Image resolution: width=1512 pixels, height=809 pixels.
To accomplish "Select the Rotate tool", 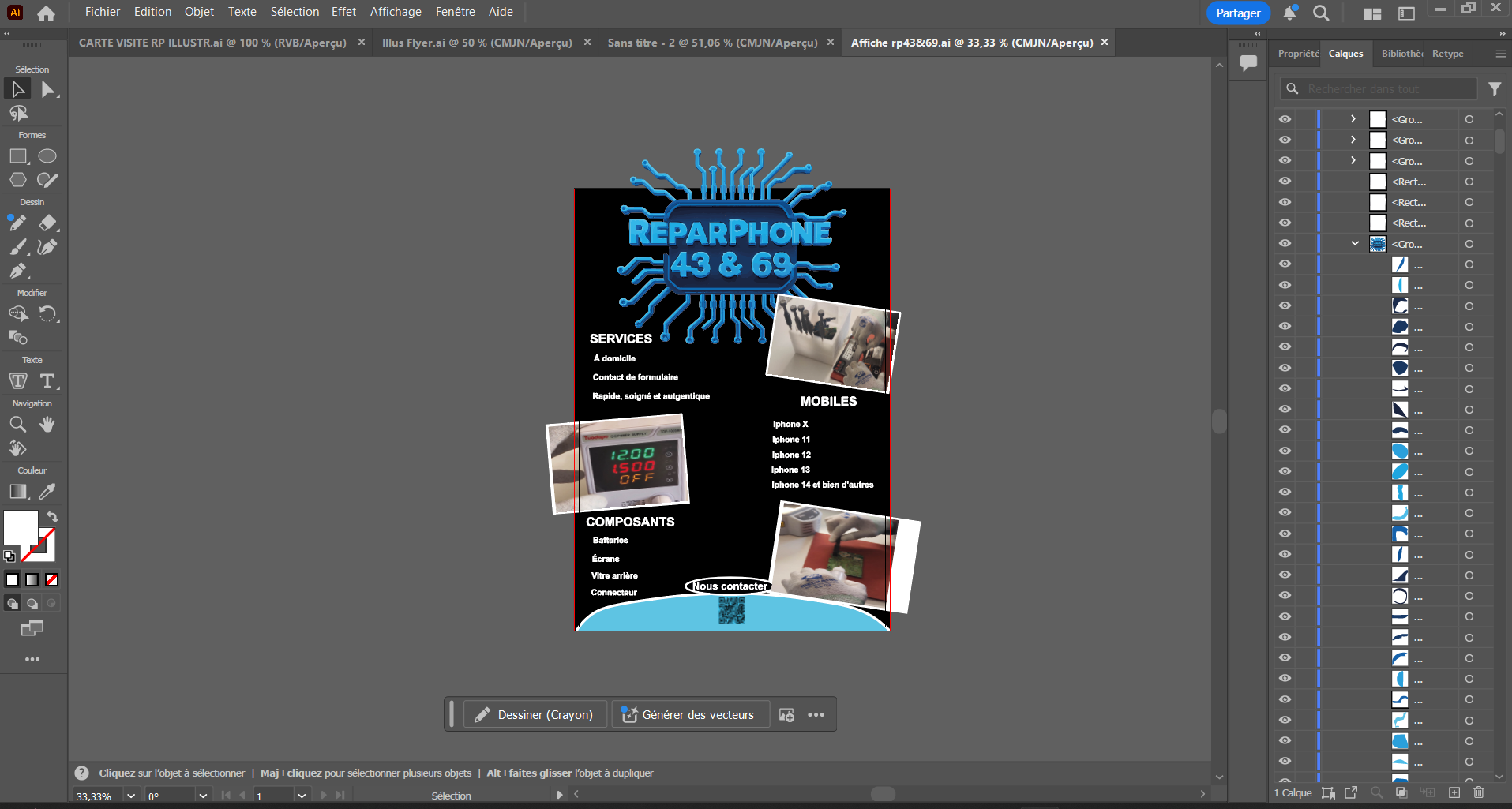I will [x=47, y=314].
